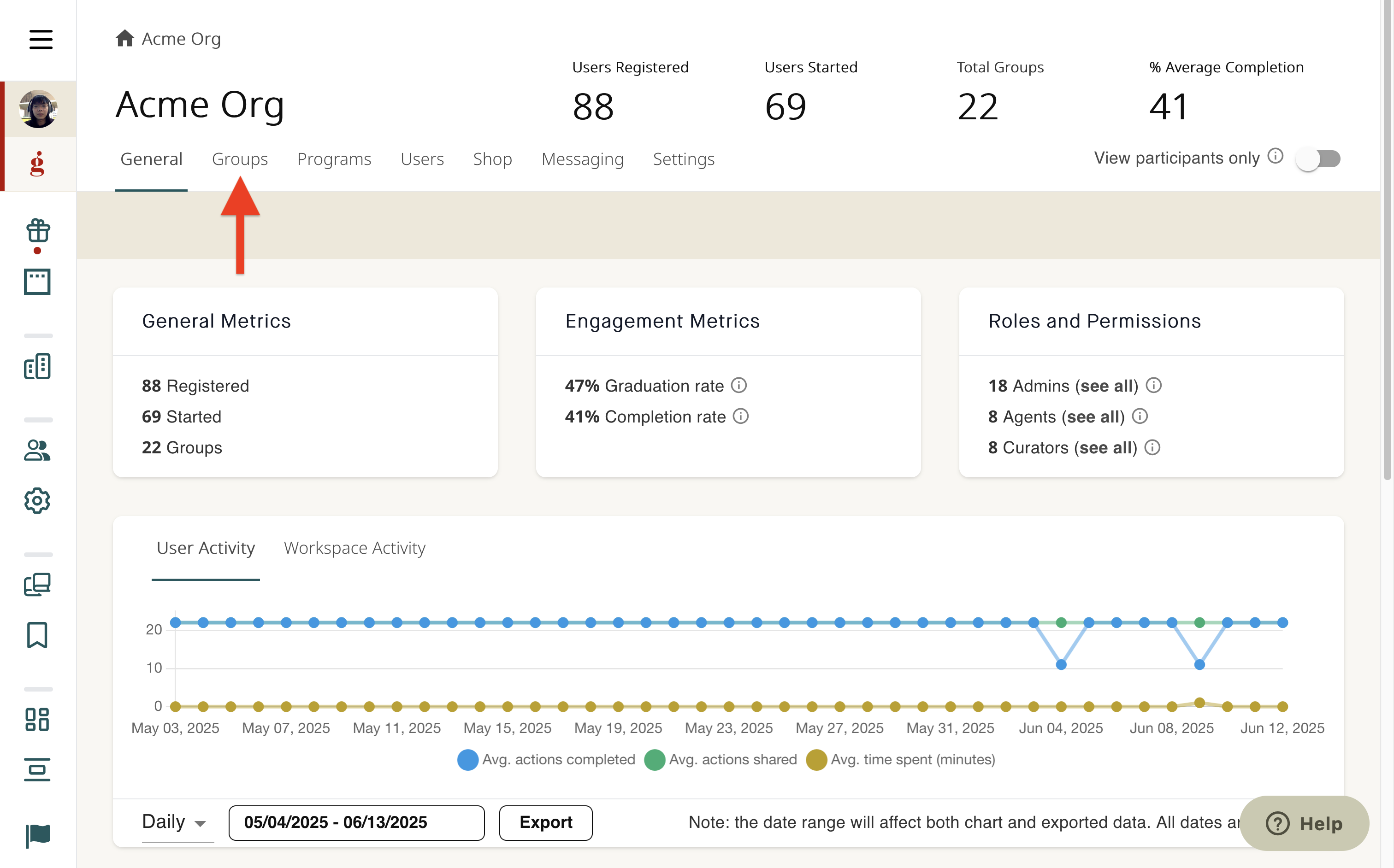Open the hamburger menu

tap(41, 40)
